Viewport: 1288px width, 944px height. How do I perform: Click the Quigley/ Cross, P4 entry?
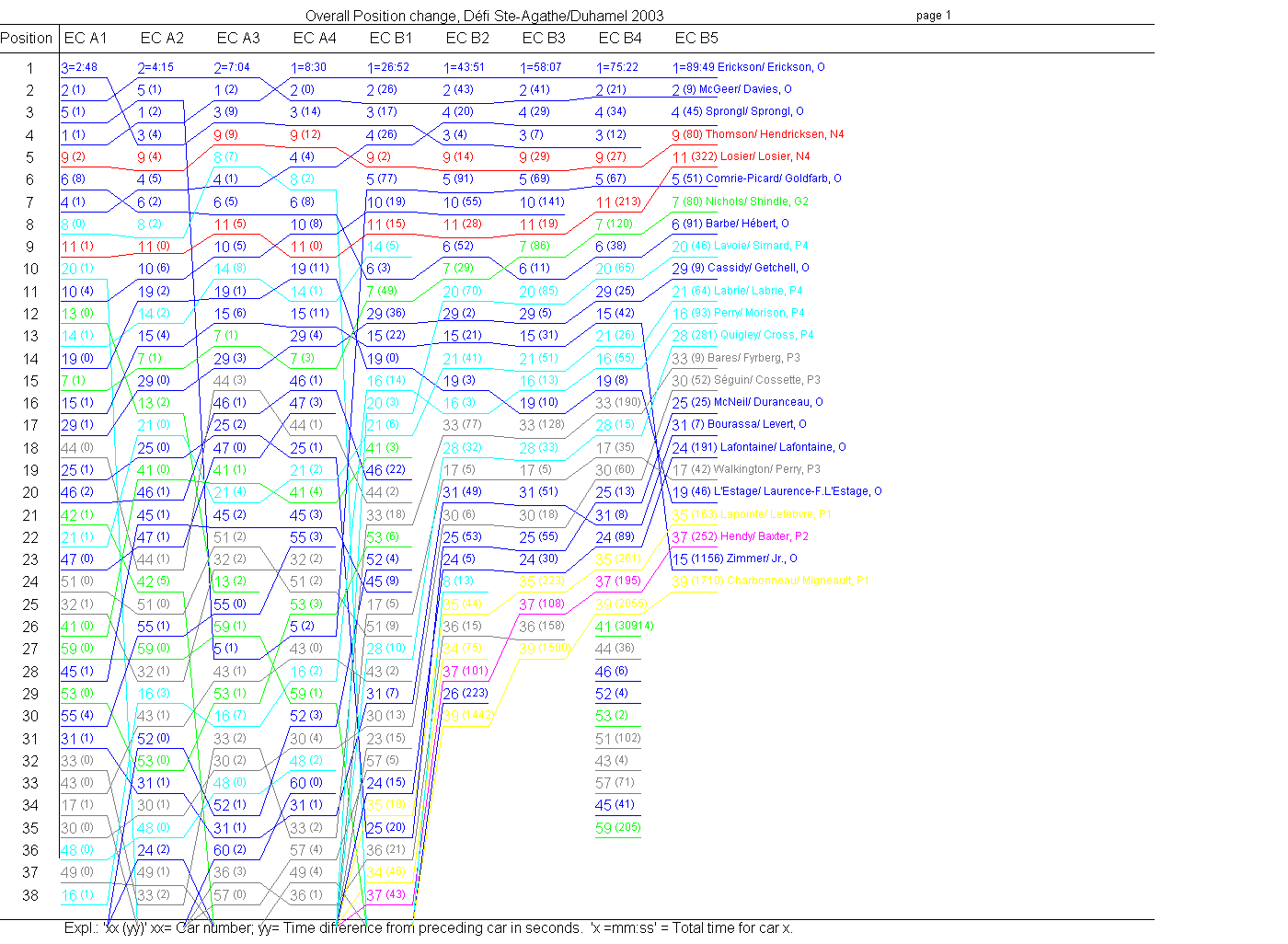pyautogui.click(x=742, y=335)
